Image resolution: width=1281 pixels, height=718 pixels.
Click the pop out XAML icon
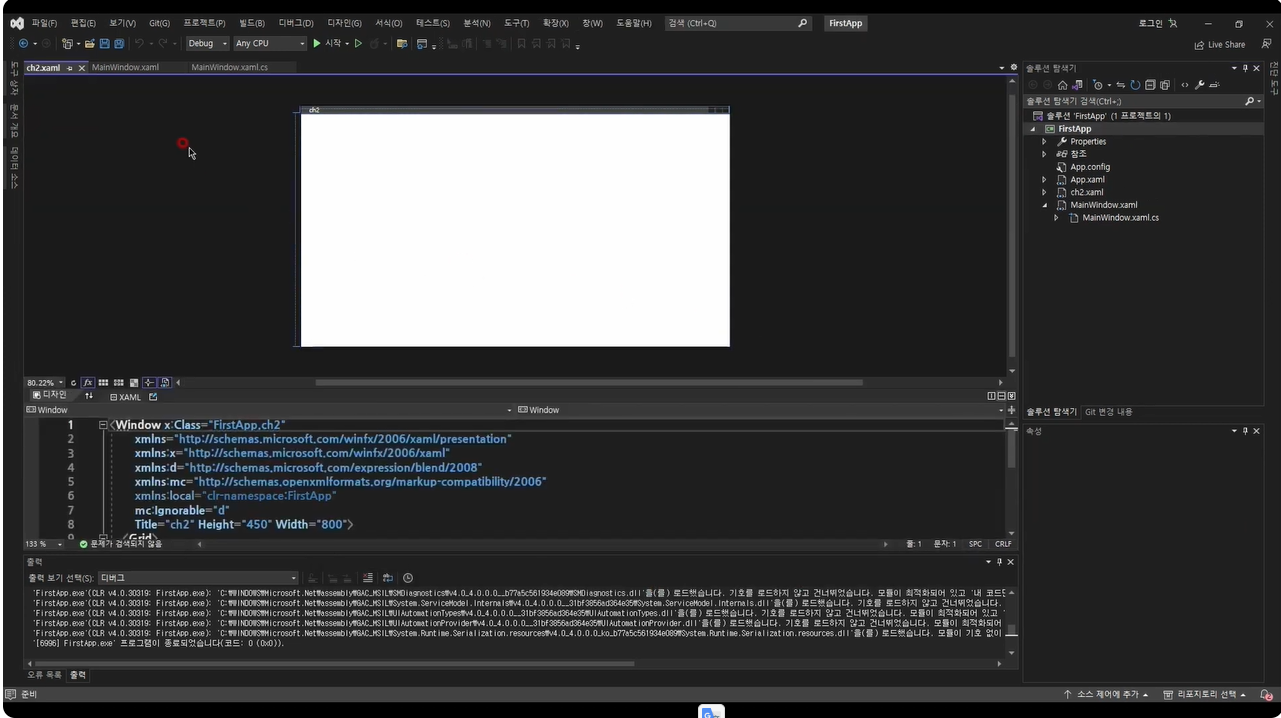point(153,397)
